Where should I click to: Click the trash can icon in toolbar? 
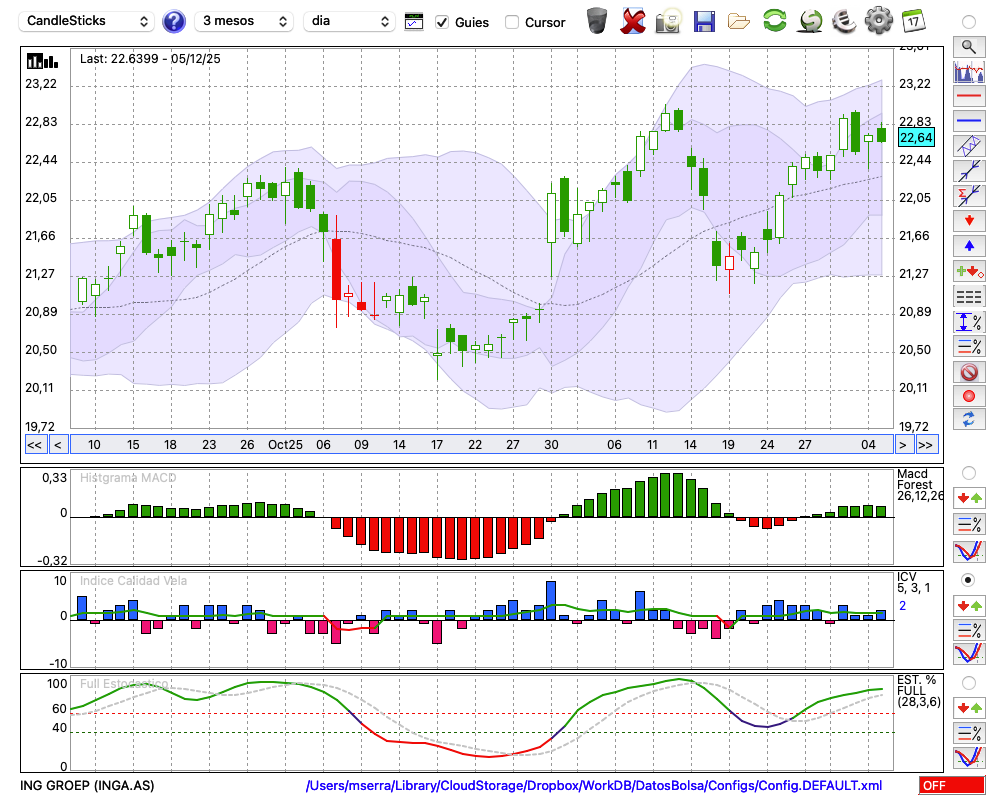pyautogui.click(x=597, y=20)
